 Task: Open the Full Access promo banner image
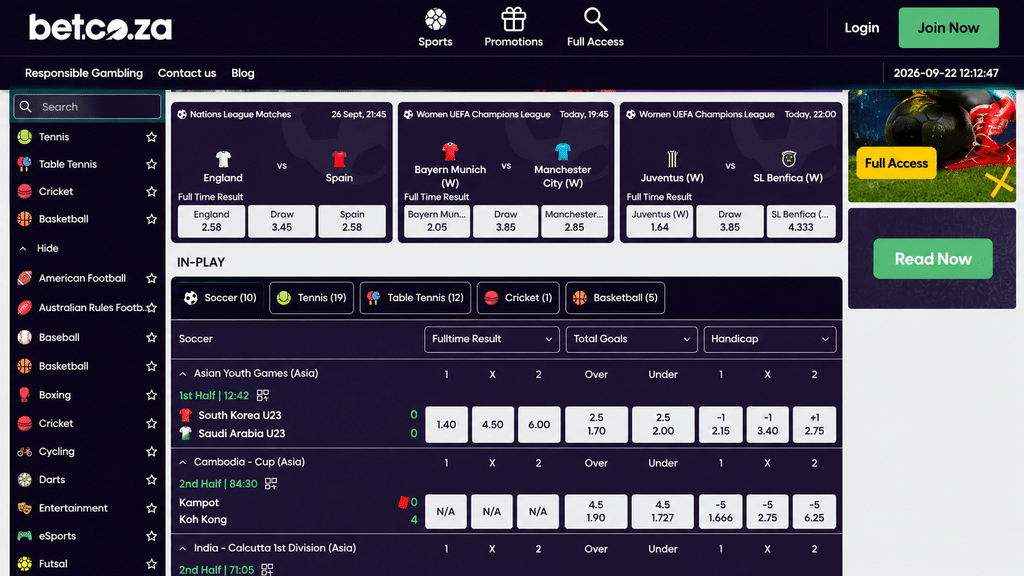tap(932, 146)
